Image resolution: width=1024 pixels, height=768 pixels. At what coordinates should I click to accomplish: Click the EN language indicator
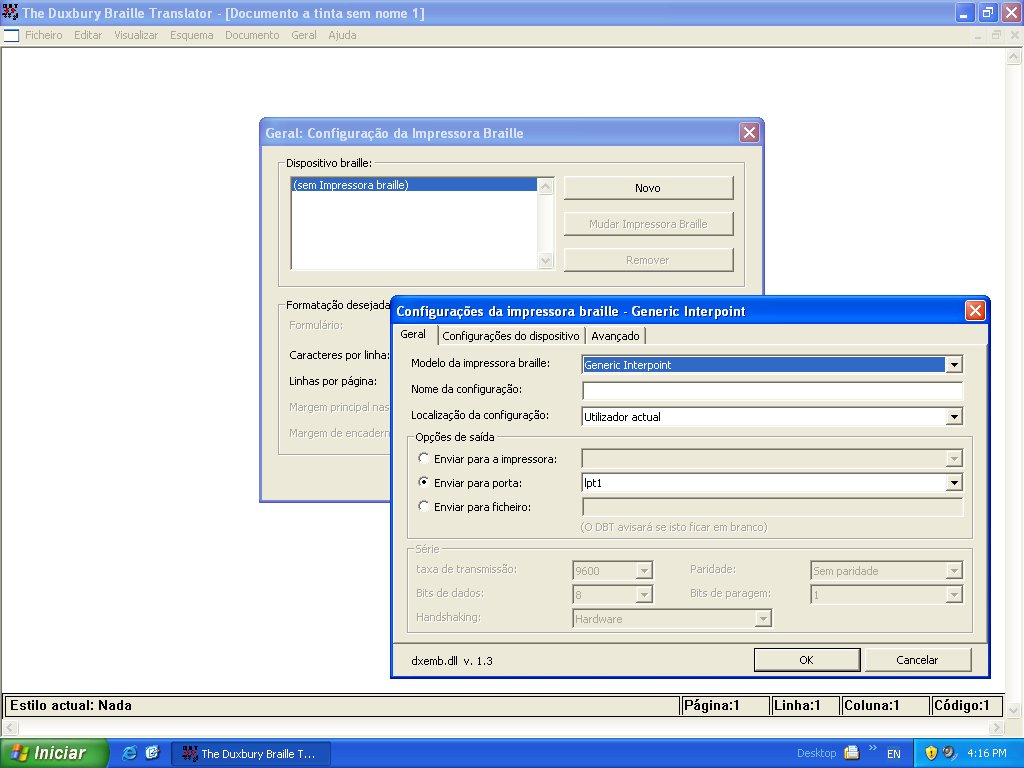893,754
